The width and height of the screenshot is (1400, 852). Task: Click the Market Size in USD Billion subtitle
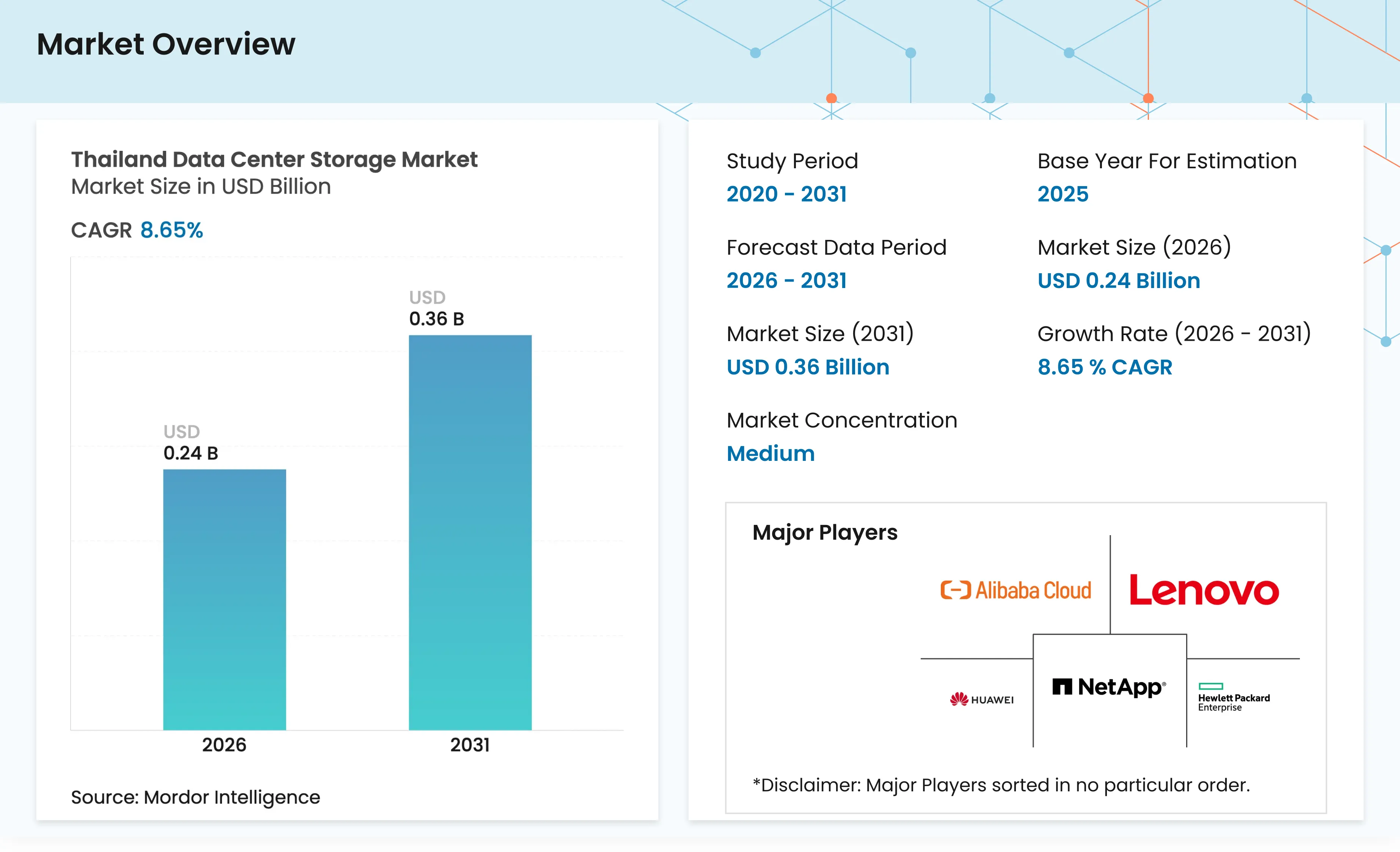click(201, 186)
